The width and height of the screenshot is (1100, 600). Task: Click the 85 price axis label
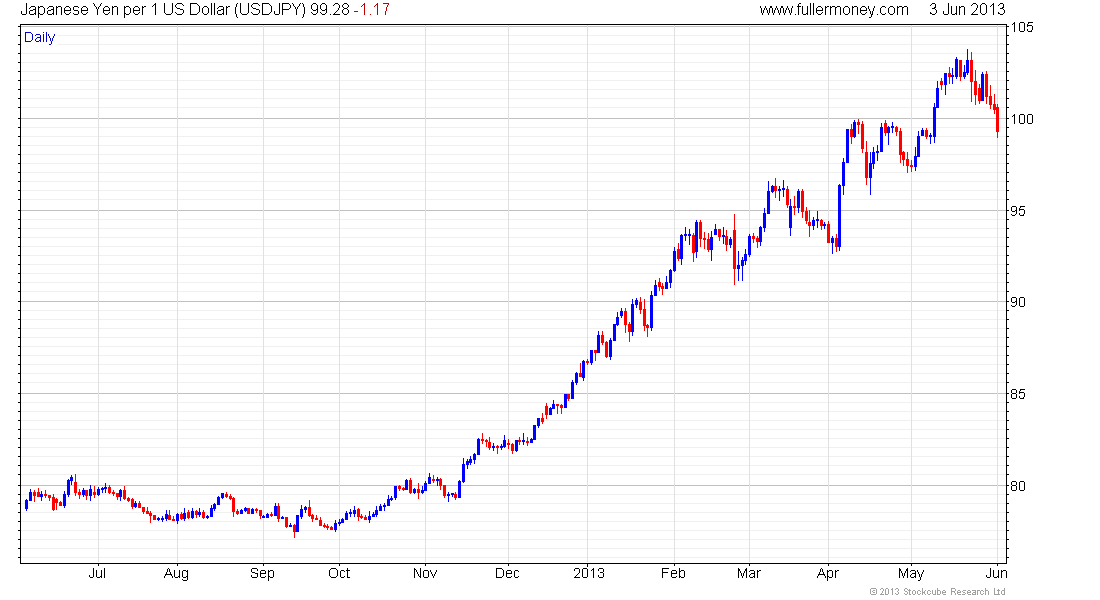click(1018, 394)
